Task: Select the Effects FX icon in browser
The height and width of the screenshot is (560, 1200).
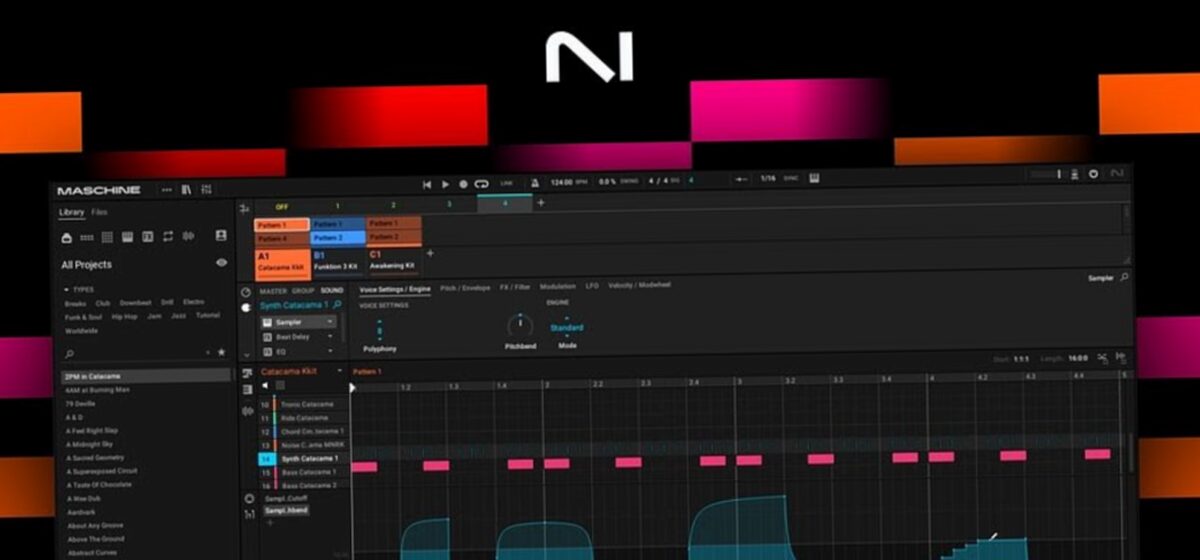Action: pyautogui.click(x=147, y=237)
